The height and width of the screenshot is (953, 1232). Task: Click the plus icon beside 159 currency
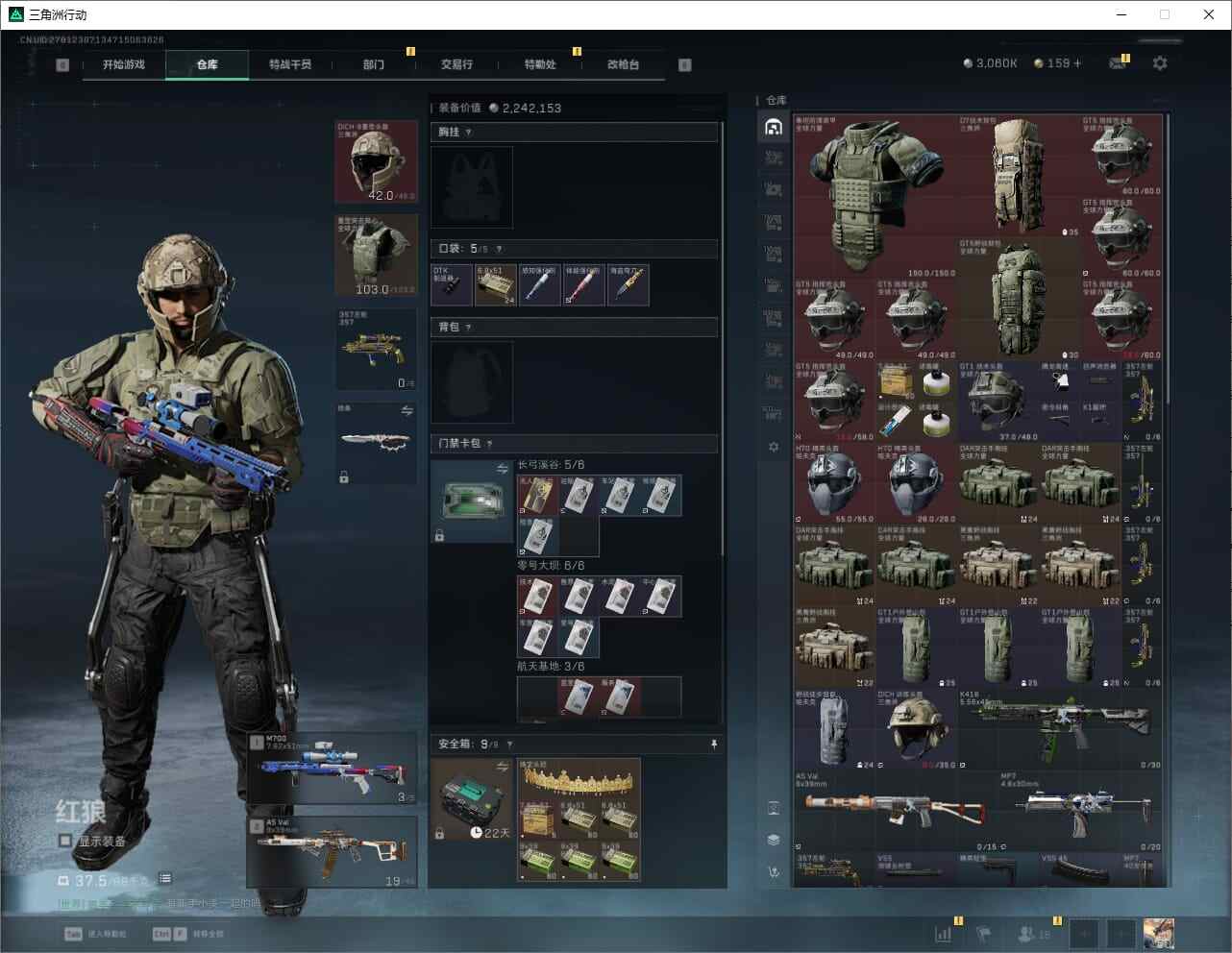pos(1077,63)
